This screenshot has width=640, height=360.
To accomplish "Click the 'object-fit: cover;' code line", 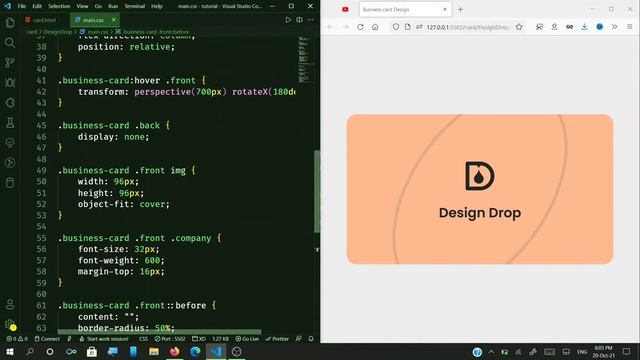I will (x=124, y=204).
